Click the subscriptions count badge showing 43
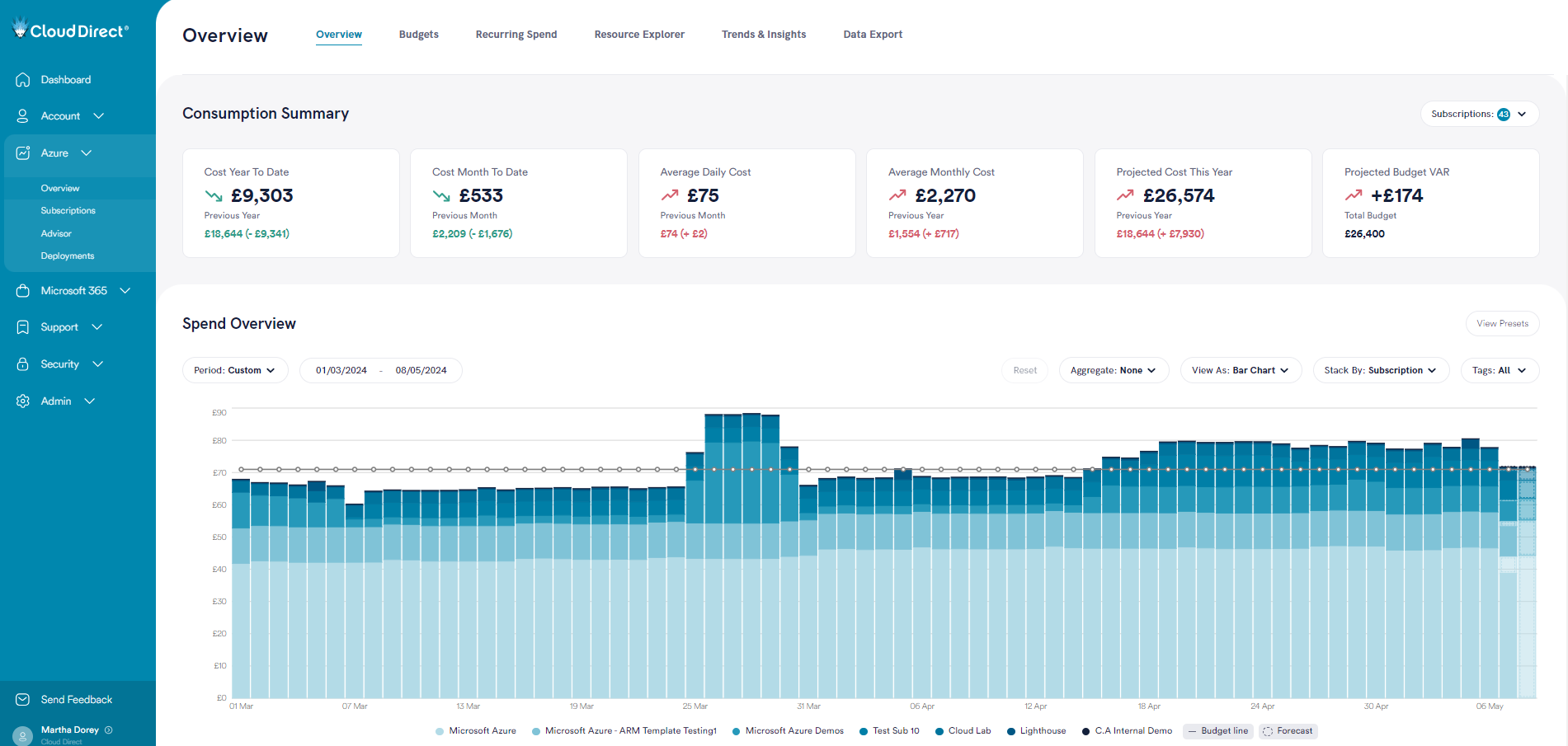The height and width of the screenshot is (746, 1568). click(1504, 115)
